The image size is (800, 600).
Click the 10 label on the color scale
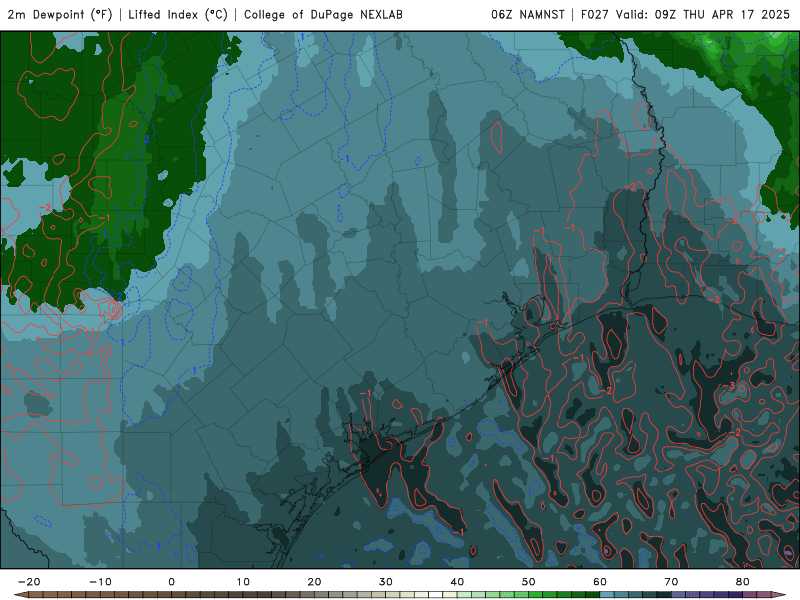[x=243, y=582]
